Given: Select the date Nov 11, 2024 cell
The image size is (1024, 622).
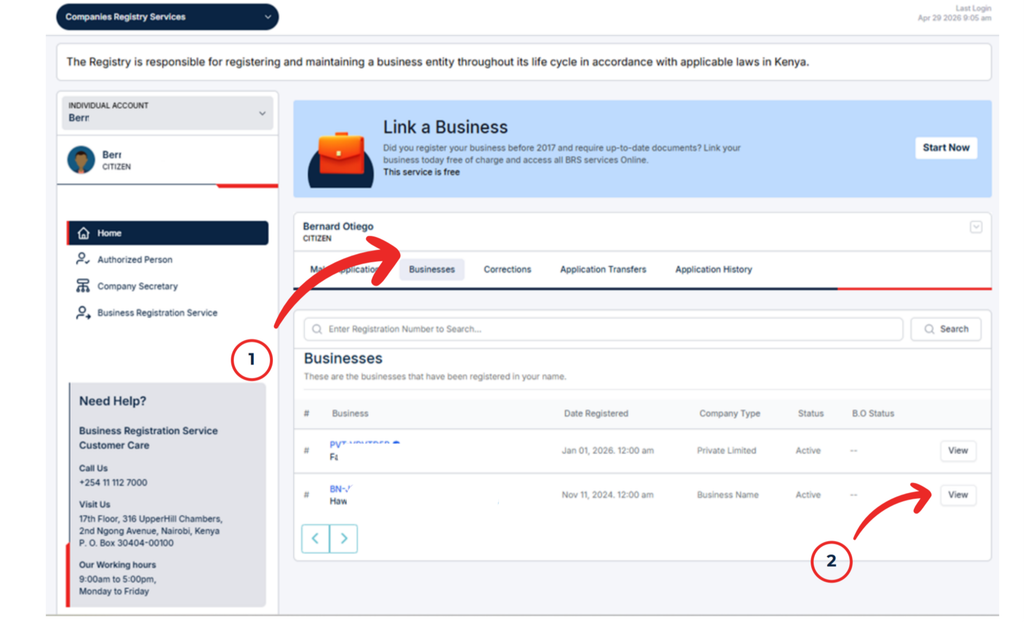Looking at the screenshot, I should pos(607,495).
